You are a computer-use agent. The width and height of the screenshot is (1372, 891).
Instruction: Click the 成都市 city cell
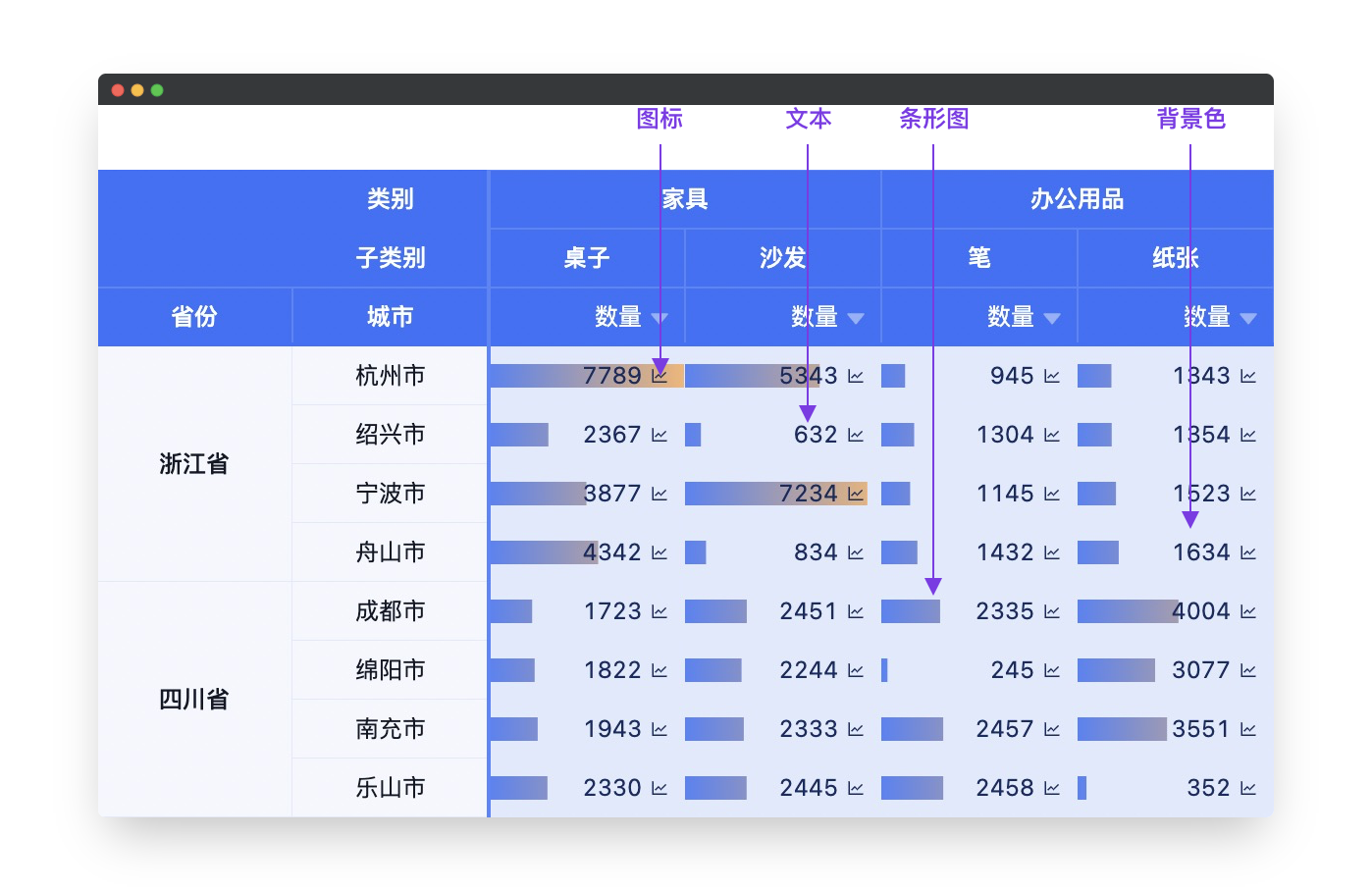[x=390, y=611]
